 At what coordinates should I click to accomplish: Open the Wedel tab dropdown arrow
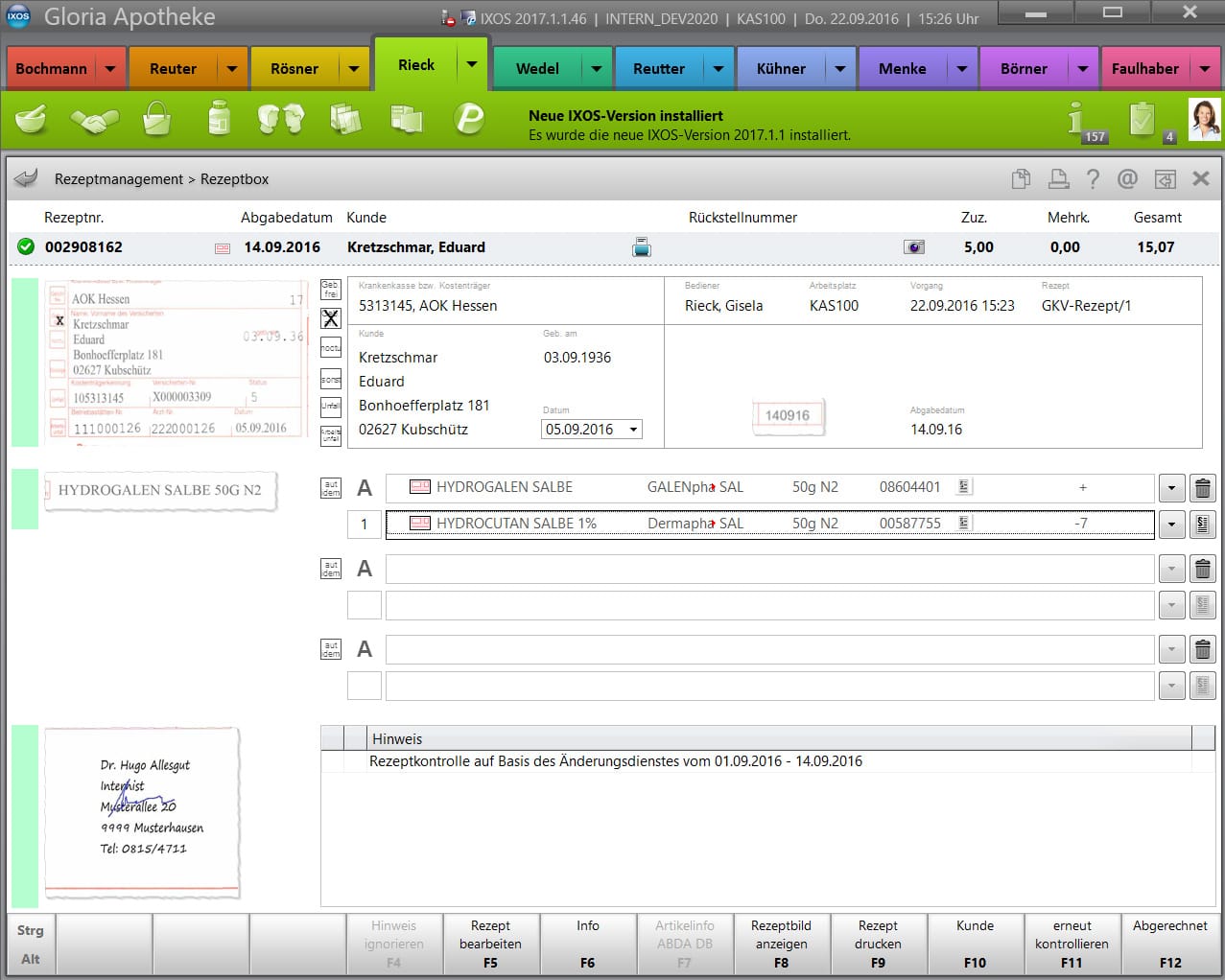point(597,69)
